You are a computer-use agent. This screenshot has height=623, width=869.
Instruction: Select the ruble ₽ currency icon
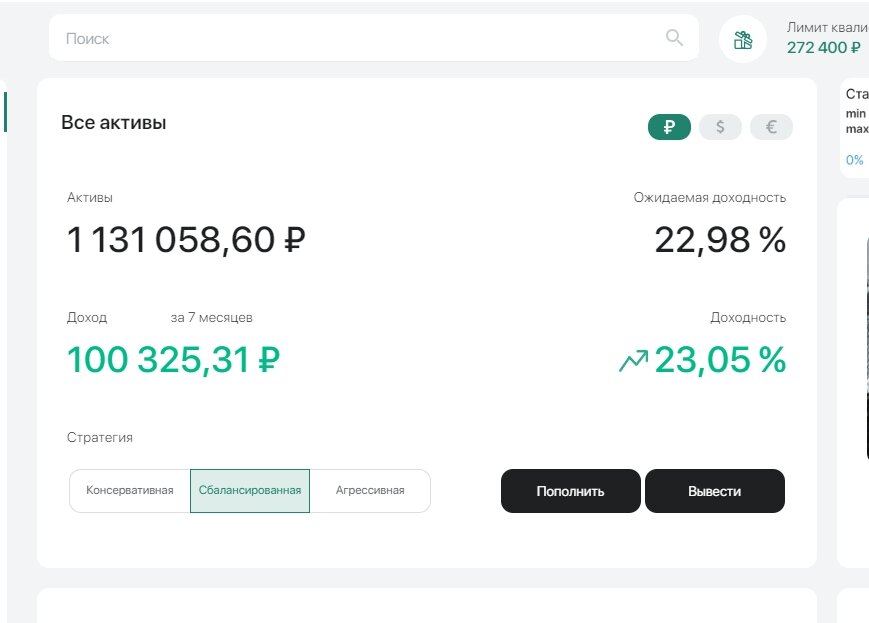click(668, 126)
